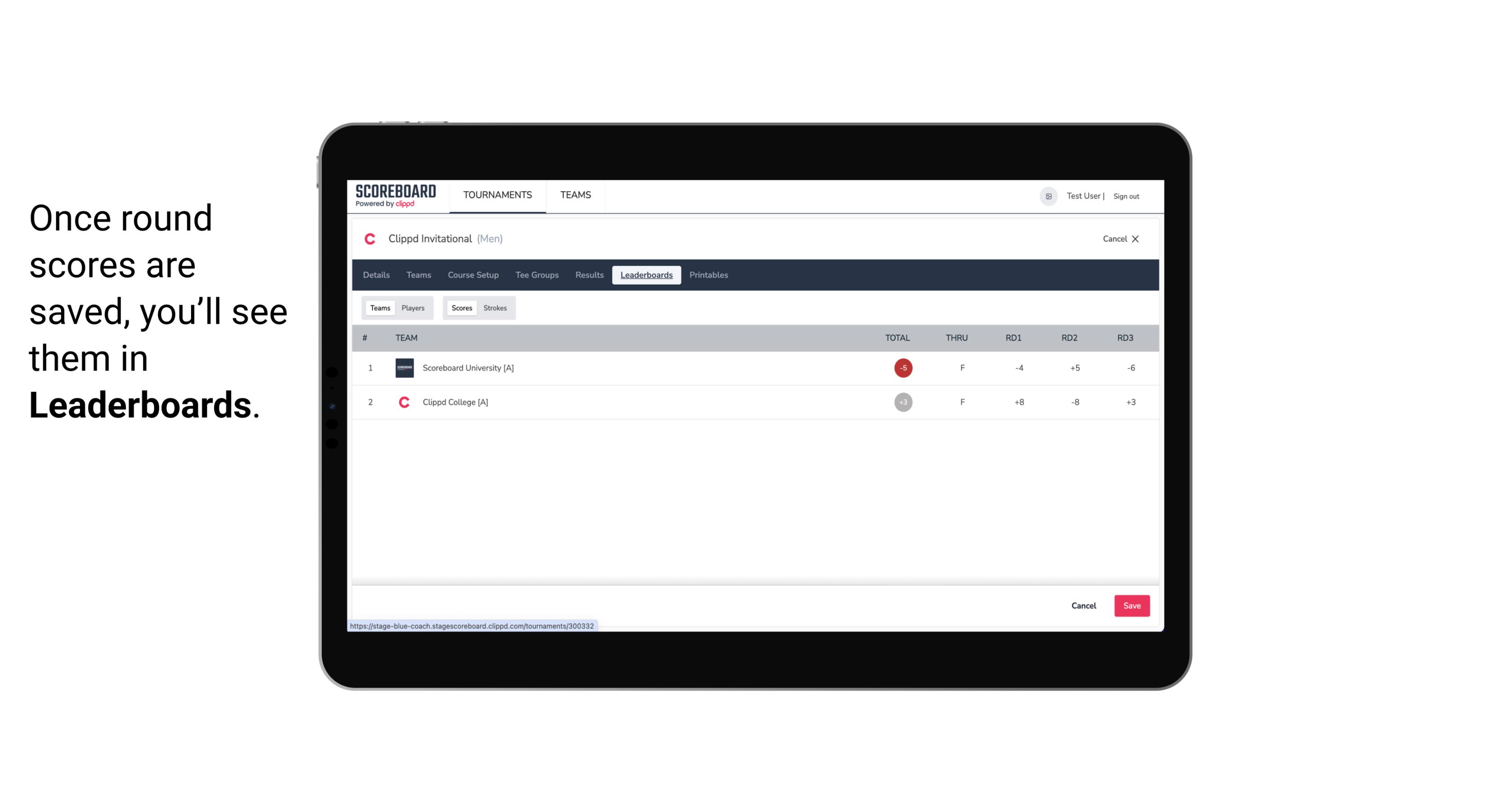This screenshot has width=1509, height=812.
Task: Click the Leaderboards tab
Action: pyautogui.click(x=647, y=275)
